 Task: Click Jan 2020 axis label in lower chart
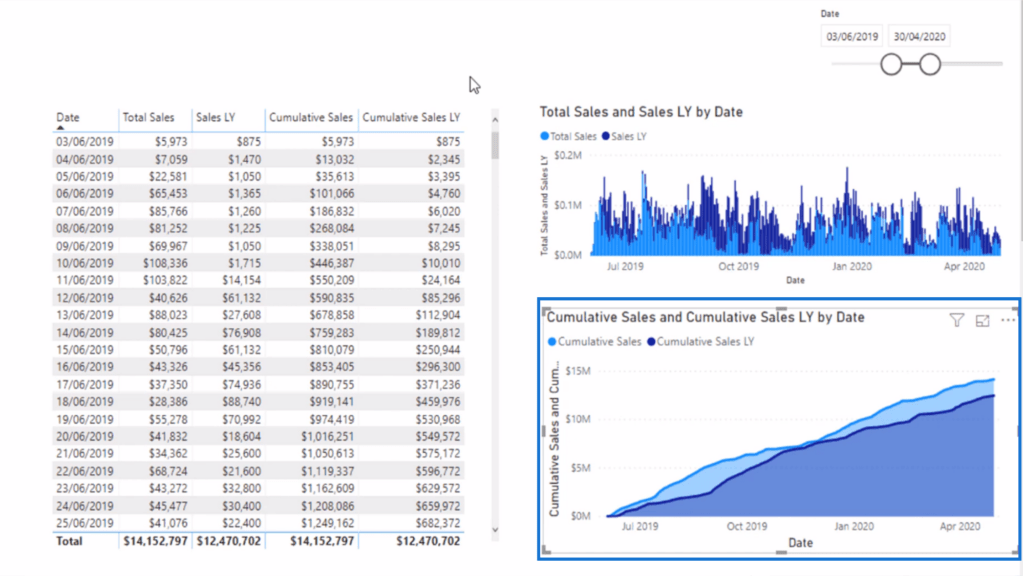(854, 526)
